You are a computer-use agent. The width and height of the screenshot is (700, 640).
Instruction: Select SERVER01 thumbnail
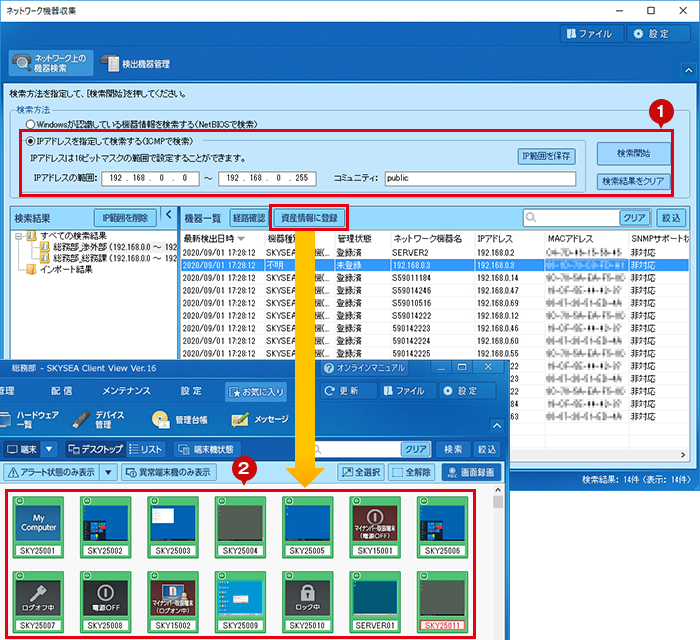tap(375, 602)
